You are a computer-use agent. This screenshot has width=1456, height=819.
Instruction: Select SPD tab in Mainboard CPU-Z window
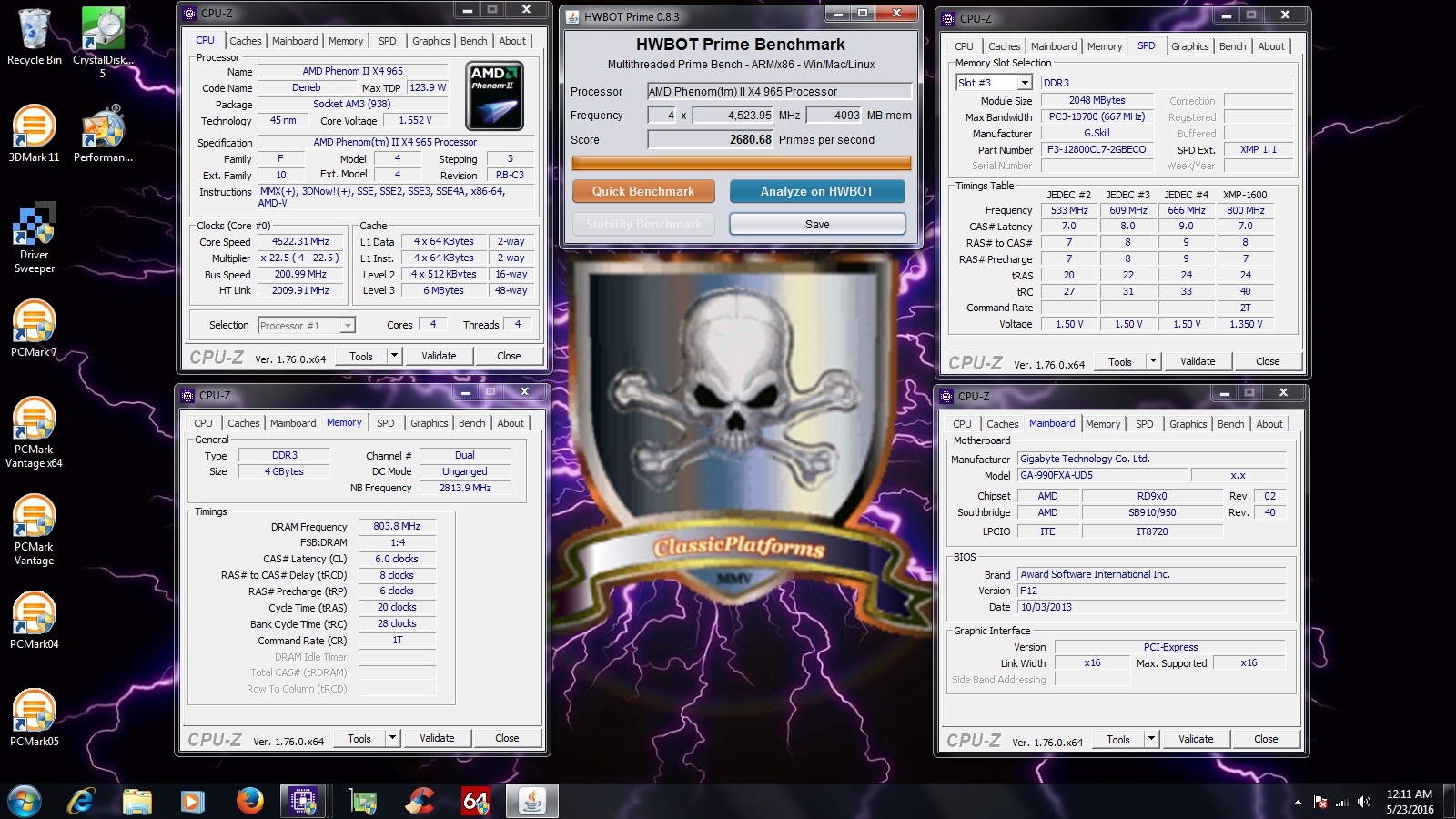[1145, 424]
